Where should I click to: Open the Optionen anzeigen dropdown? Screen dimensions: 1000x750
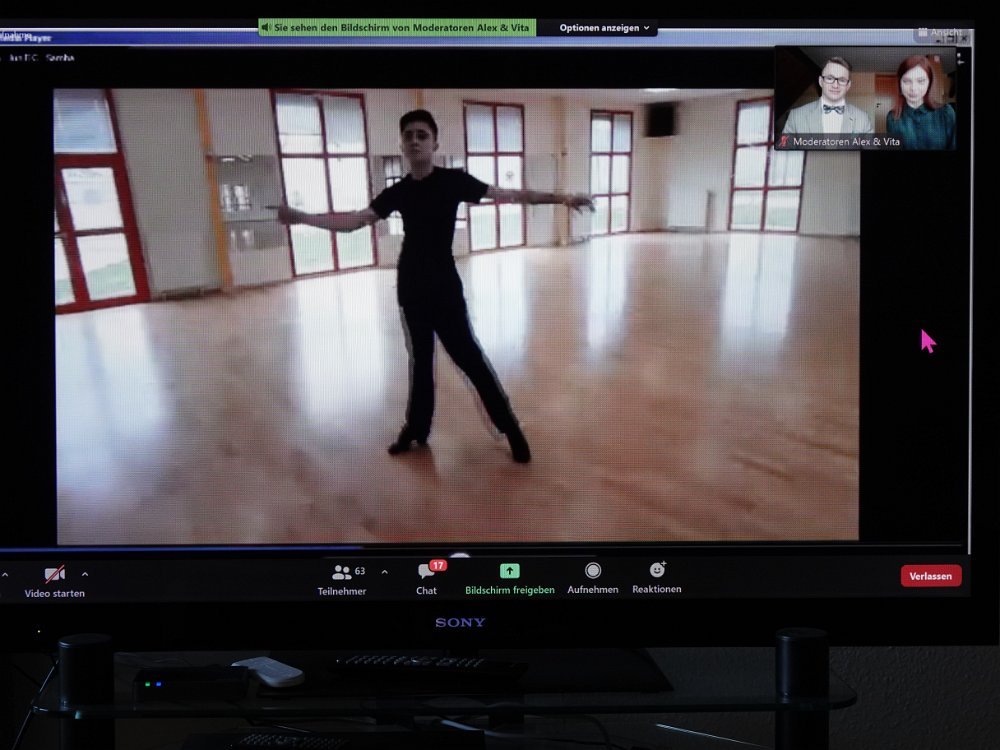[604, 28]
